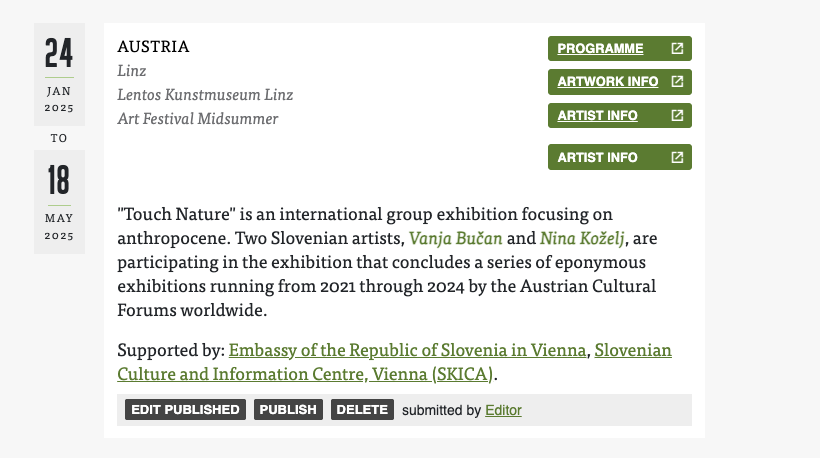Click the AUSTRIA country heading

click(153, 46)
